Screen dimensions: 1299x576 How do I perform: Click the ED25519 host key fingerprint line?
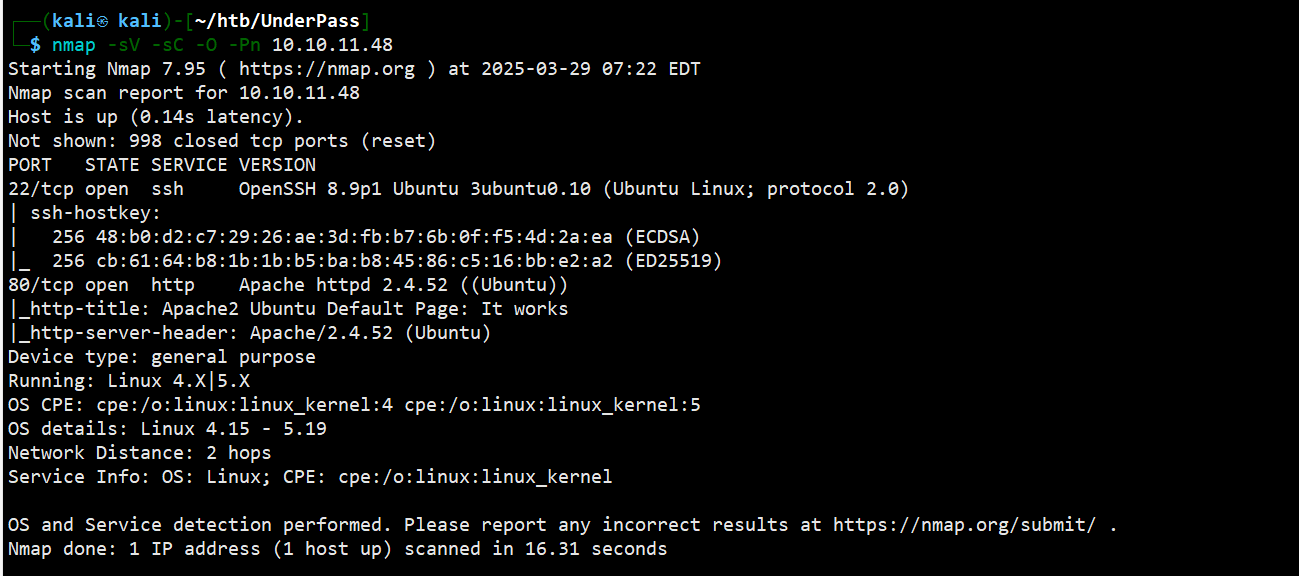[x=386, y=261]
